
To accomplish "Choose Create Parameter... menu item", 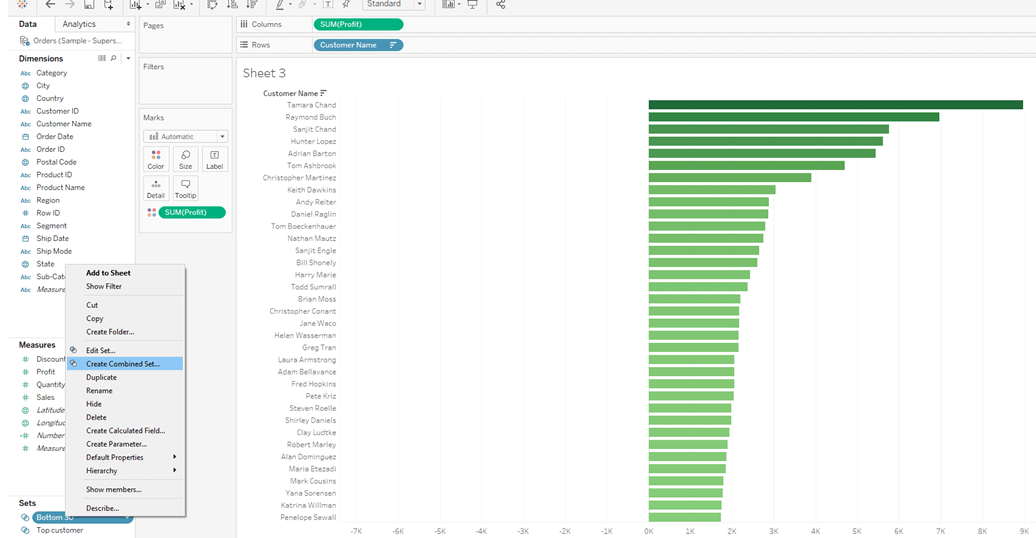I will [125, 444].
